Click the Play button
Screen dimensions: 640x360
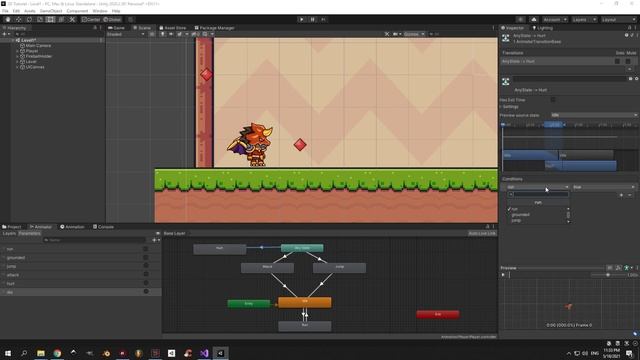click(x=302, y=19)
